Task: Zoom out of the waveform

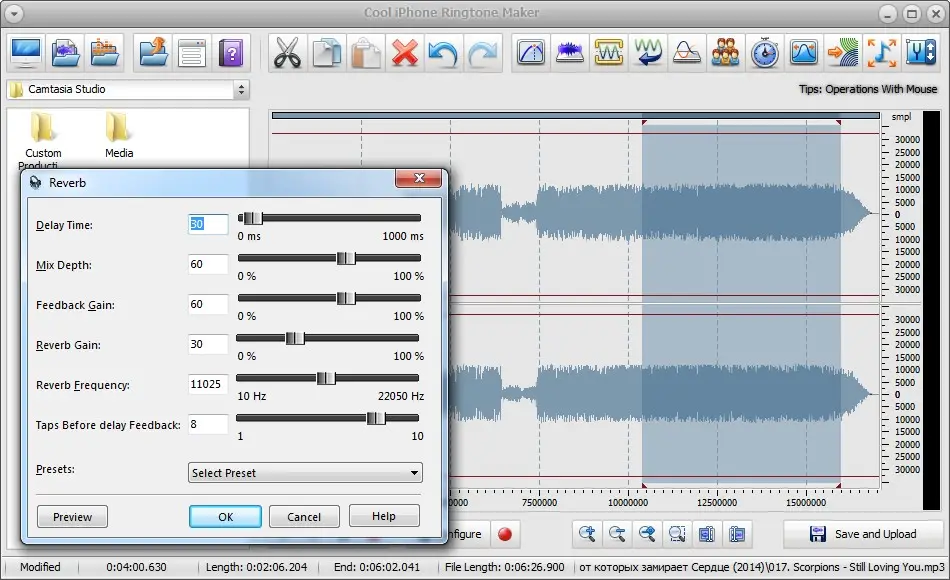Action: (617, 534)
